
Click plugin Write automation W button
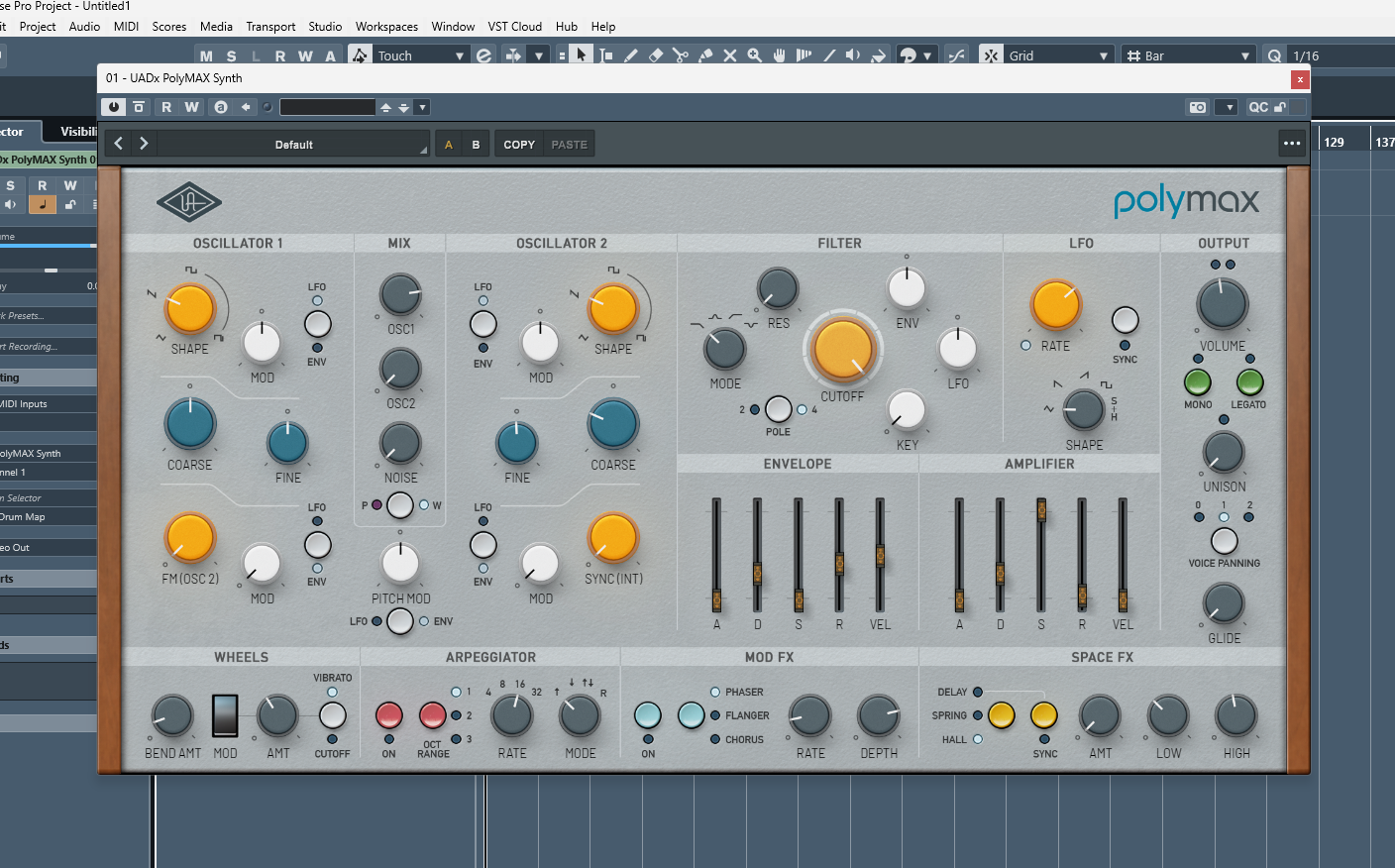tap(191, 107)
